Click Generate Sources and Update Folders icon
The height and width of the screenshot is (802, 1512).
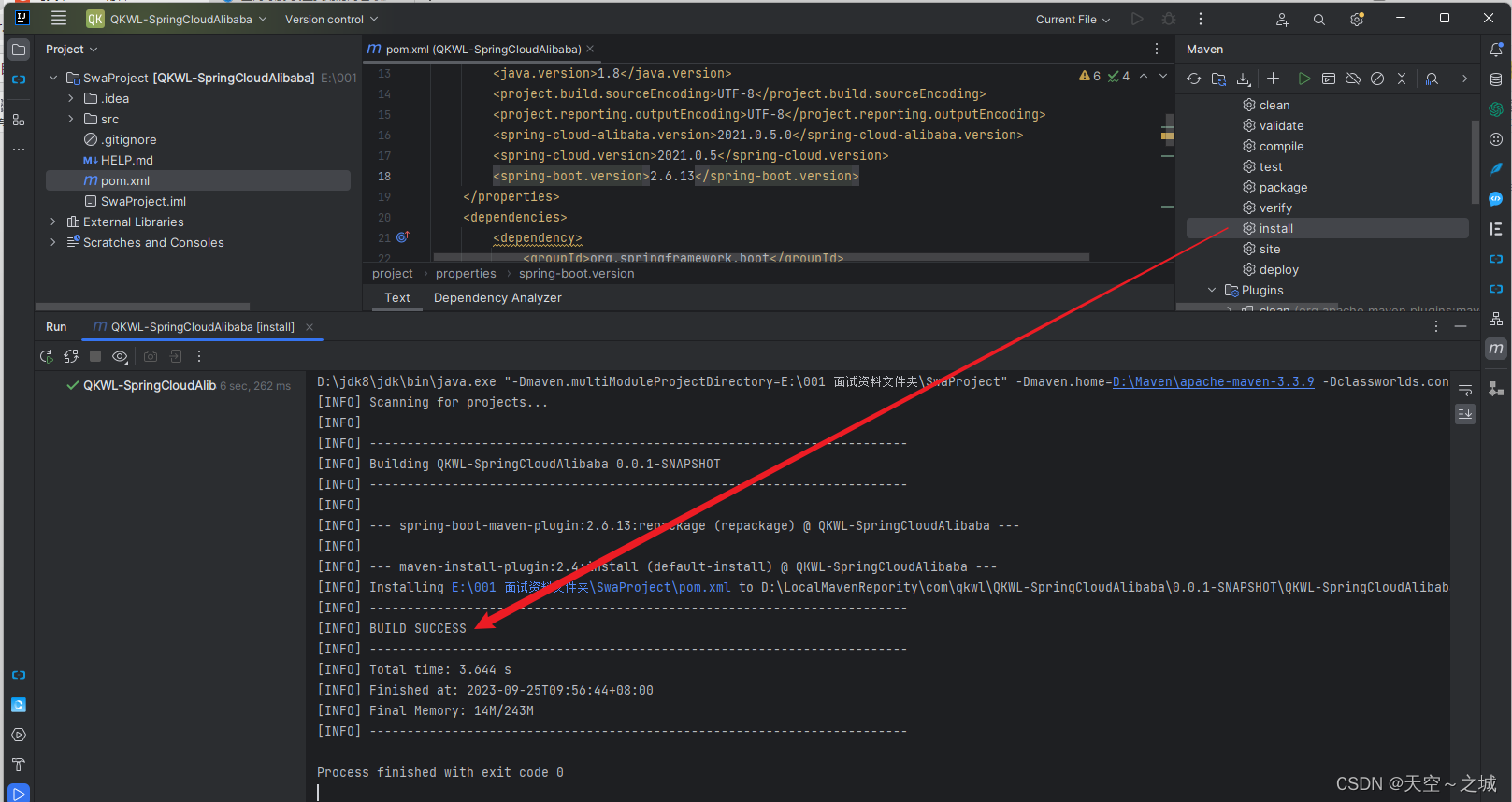coord(1218,79)
